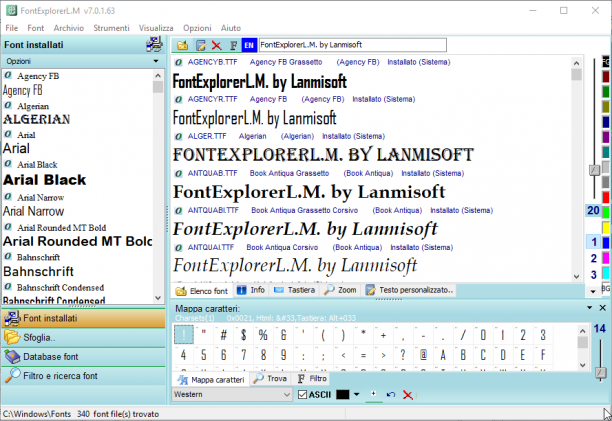
Task: Click the edit note pencil icon
Action: 201,45
